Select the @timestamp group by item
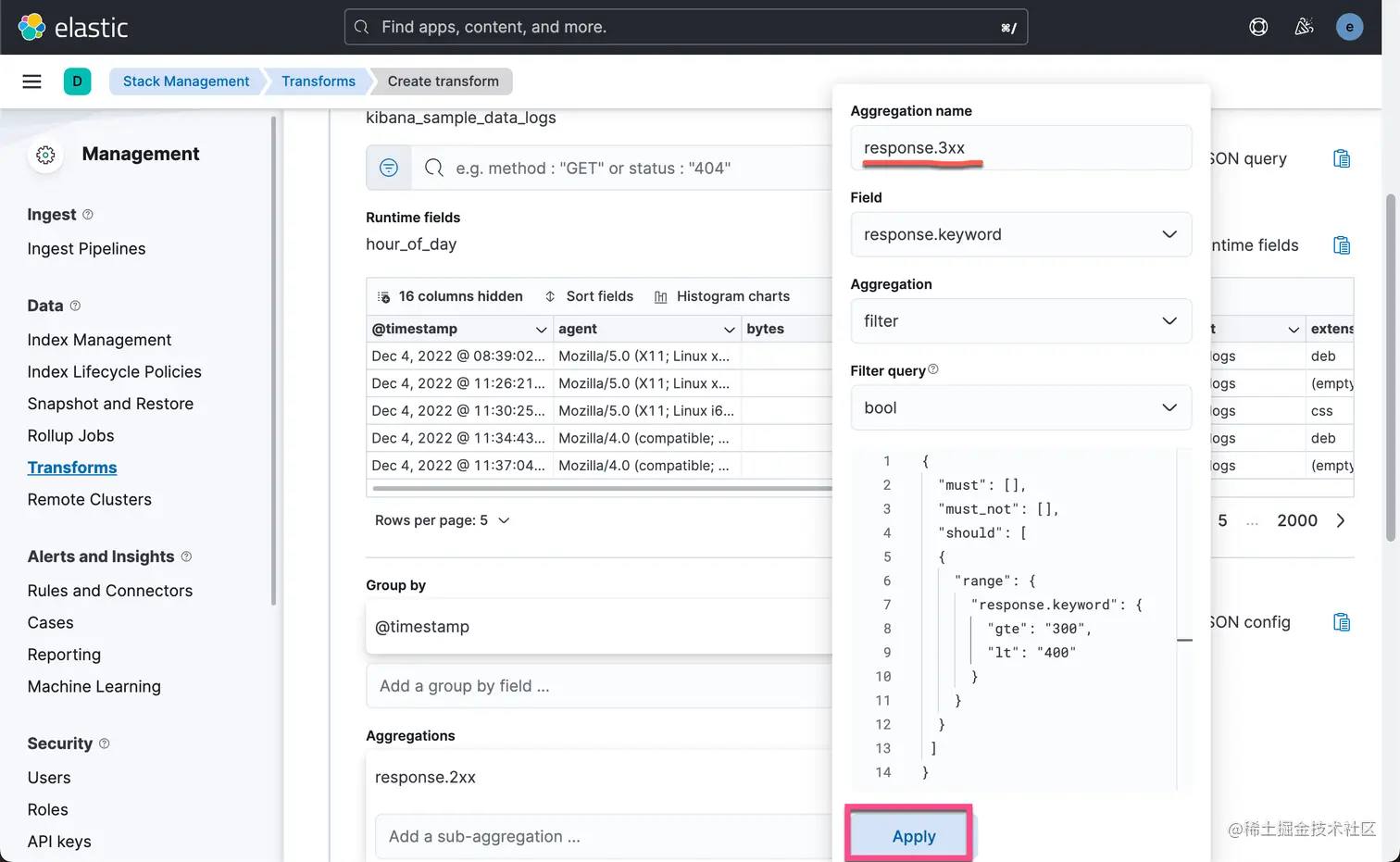This screenshot has width=1400, height=862. tap(600, 627)
